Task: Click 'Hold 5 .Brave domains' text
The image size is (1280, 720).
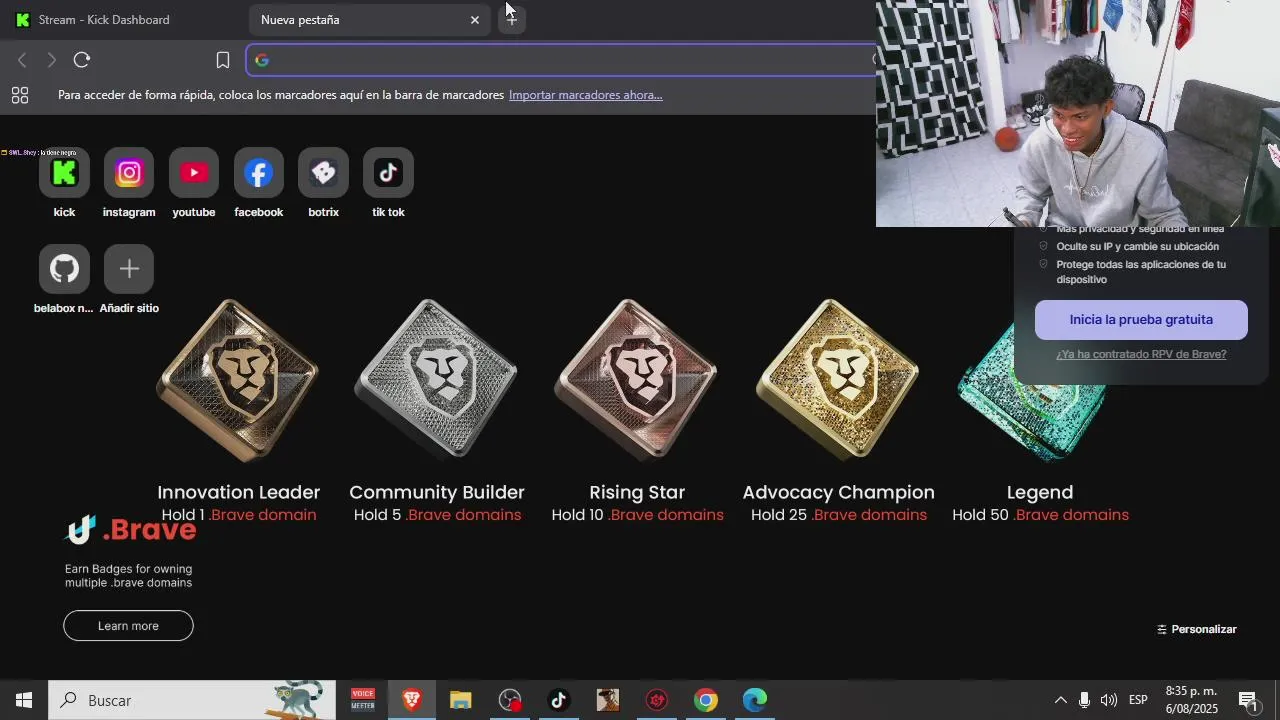Action: tap(437, 515)
